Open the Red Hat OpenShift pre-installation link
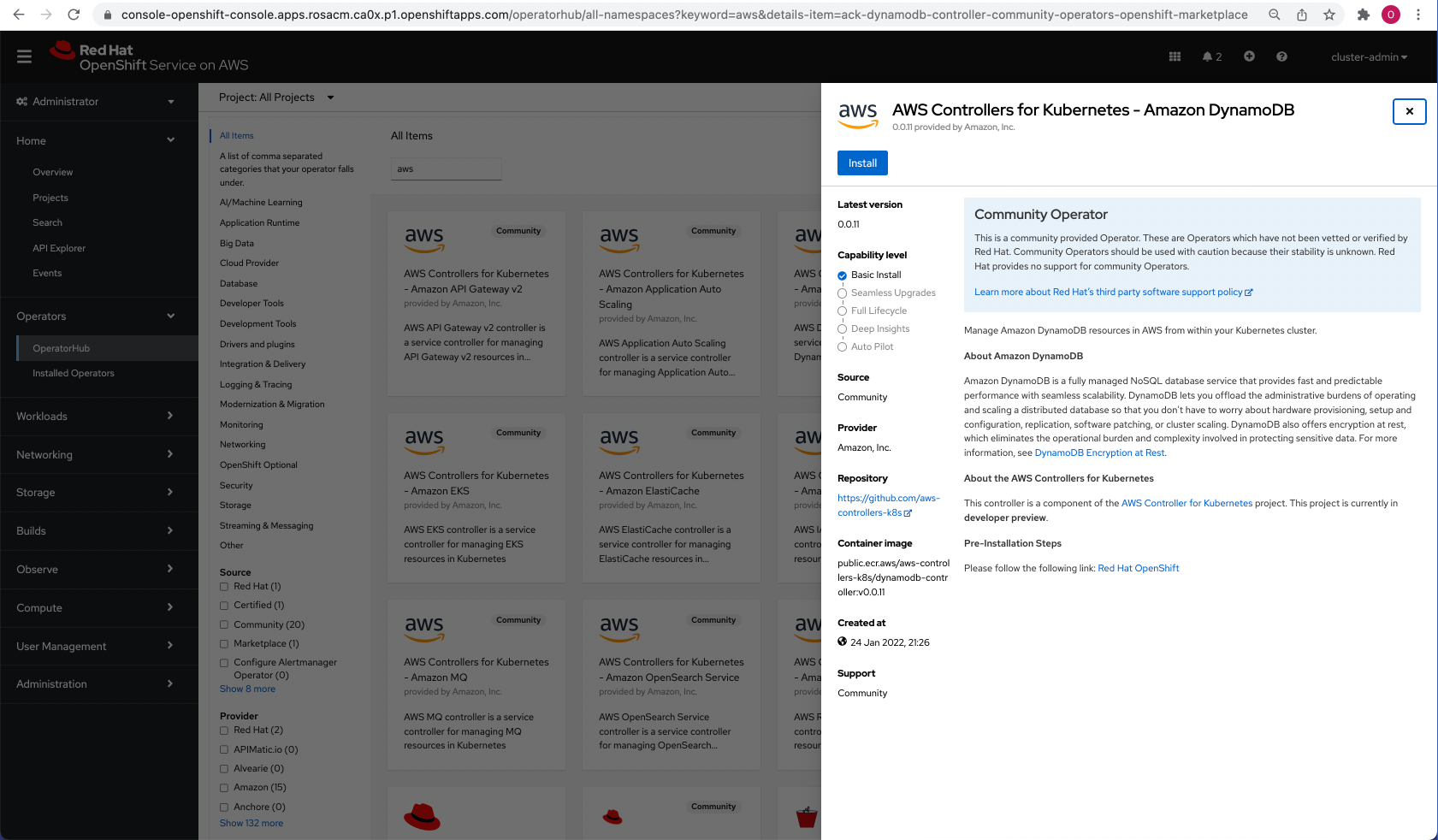The width and height of the screenshot is (1438, 840). [1138, 569]
